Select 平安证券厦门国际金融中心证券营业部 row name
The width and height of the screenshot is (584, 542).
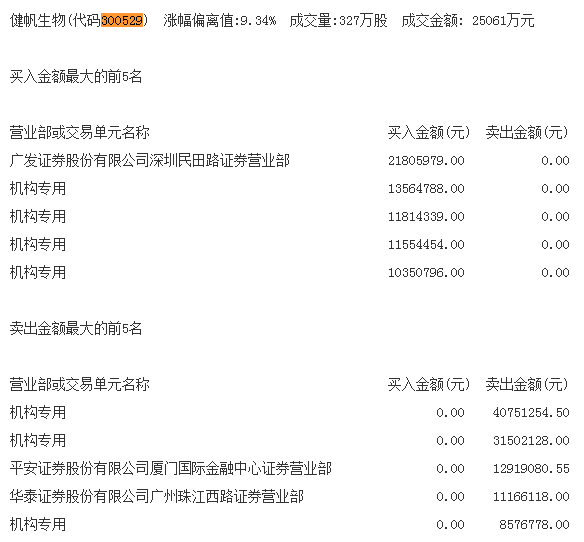171,469
